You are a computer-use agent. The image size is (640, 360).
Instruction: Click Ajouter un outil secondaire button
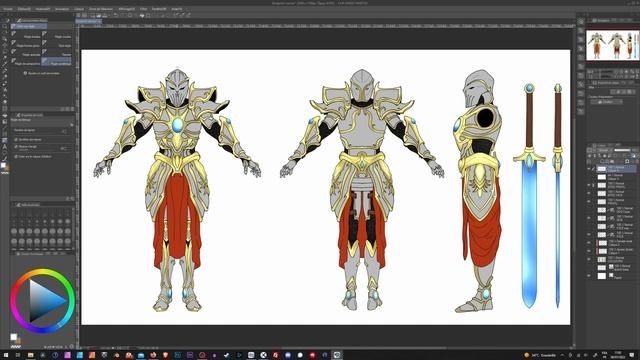42,73
